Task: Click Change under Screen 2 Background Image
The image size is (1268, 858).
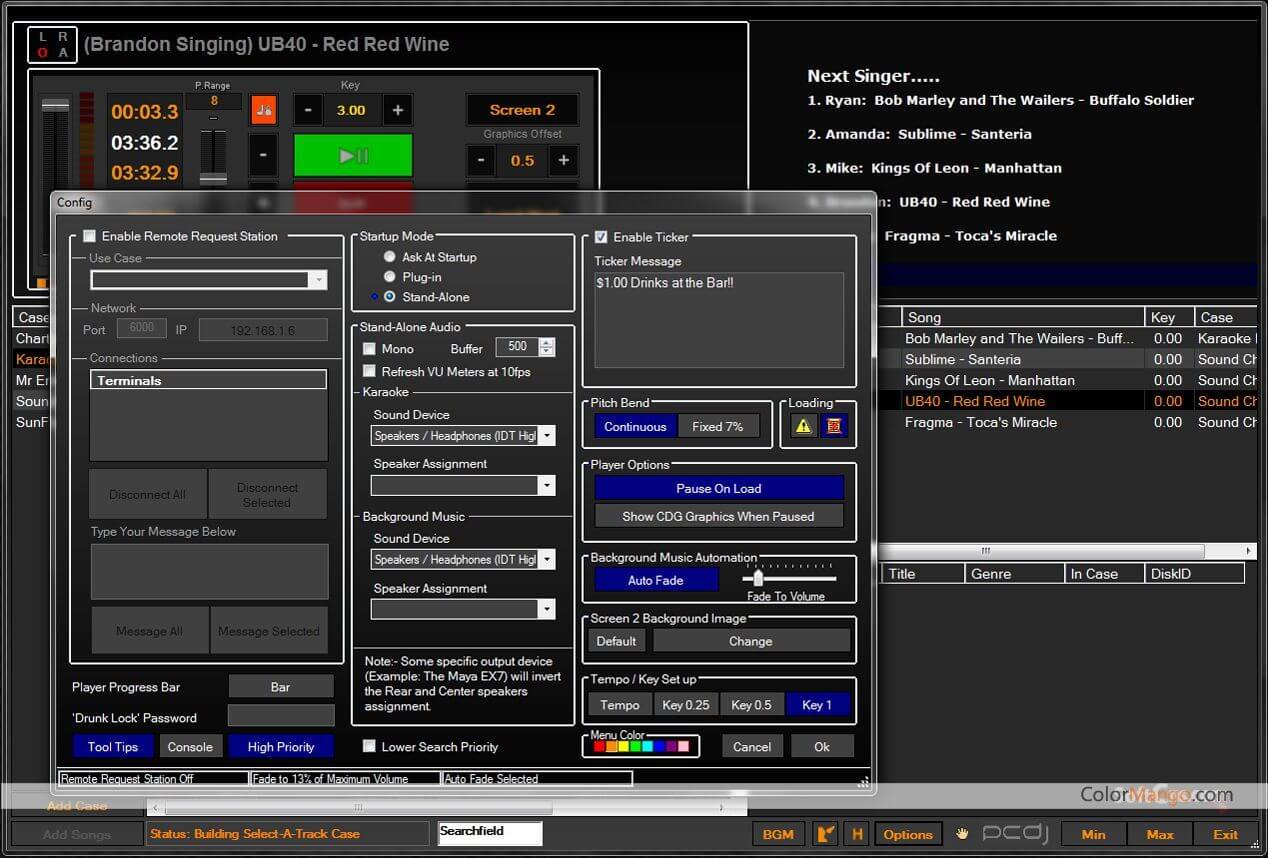Action: (751, 640)
